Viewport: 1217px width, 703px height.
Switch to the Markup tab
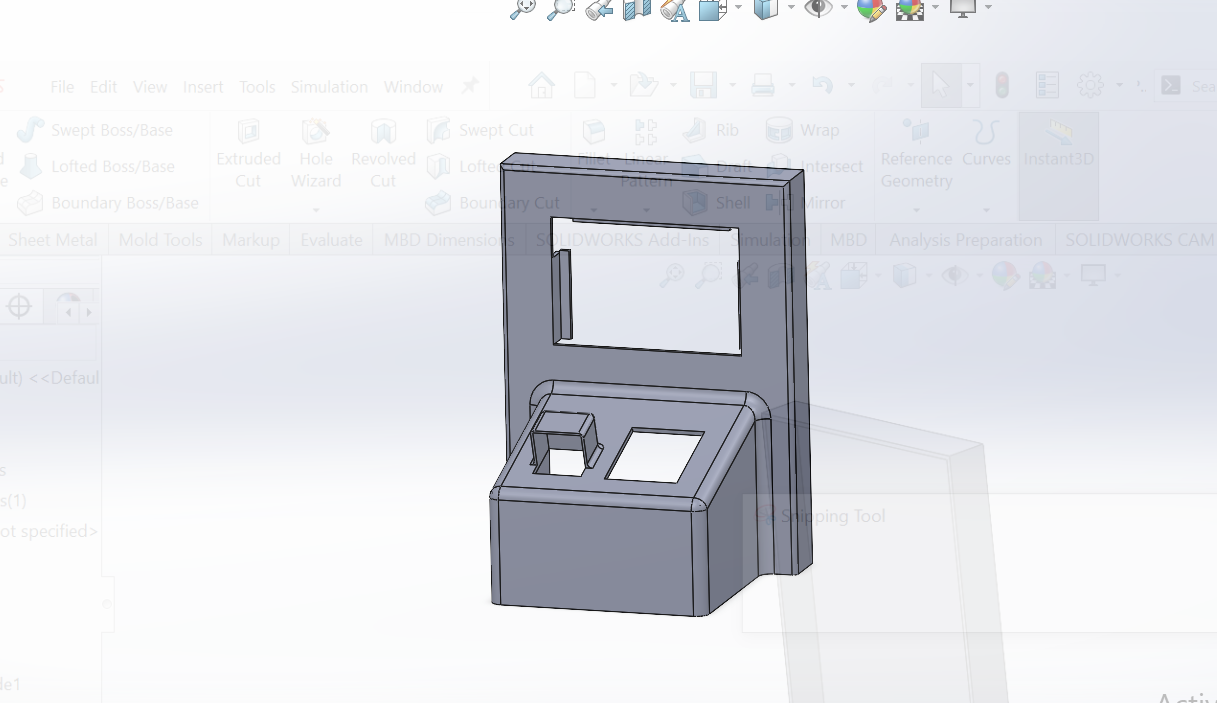[250, 240]
